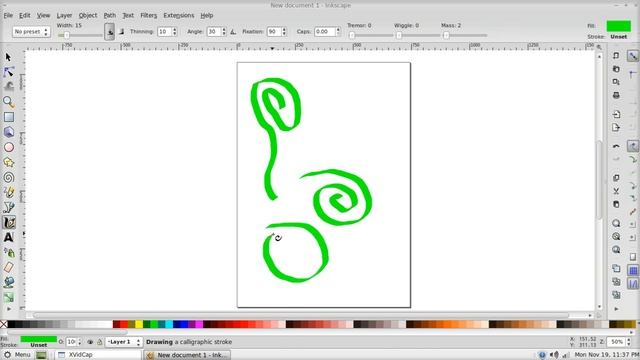The height and width of the screenshot is (360, 640).
Task: Click the Zoom to fit page icon
Action: pyautogui.click(x=616, y=250)
